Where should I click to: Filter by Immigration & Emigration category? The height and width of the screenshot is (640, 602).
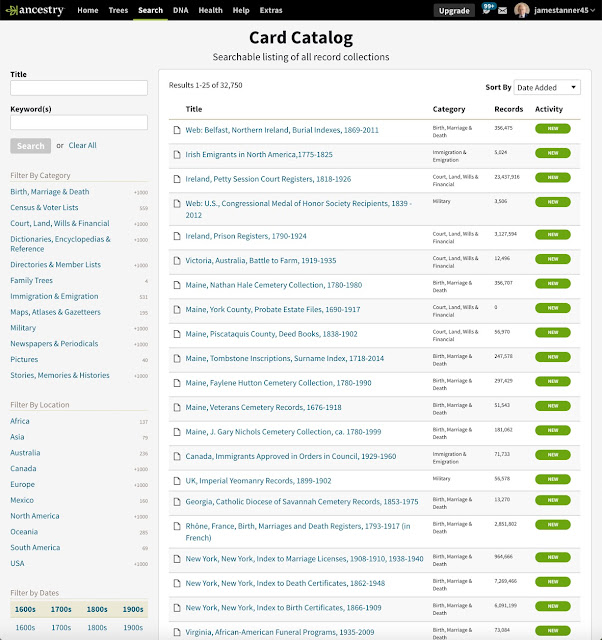coord(54,296)
